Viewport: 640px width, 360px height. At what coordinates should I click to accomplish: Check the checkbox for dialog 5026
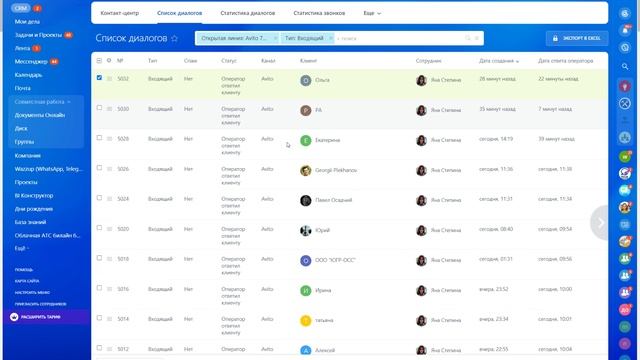[99, 168]
